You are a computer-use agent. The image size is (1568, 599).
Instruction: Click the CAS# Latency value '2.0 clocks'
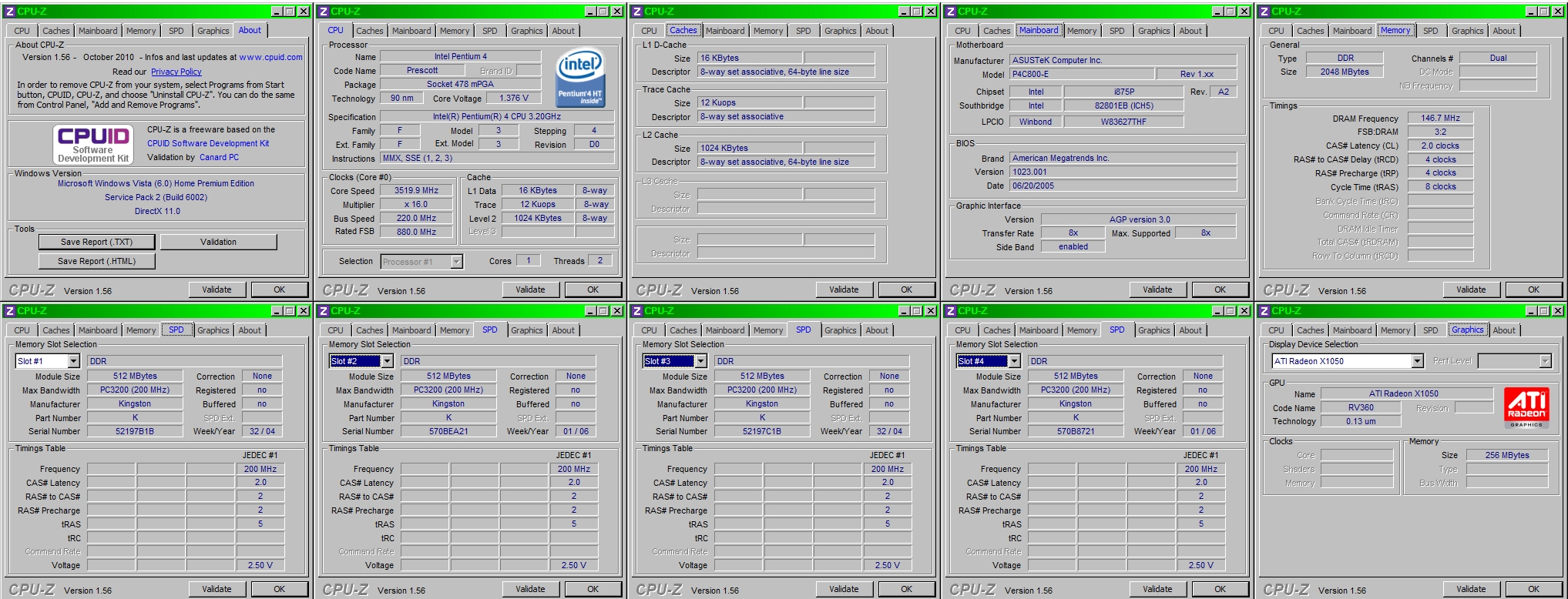[1440, 146]
